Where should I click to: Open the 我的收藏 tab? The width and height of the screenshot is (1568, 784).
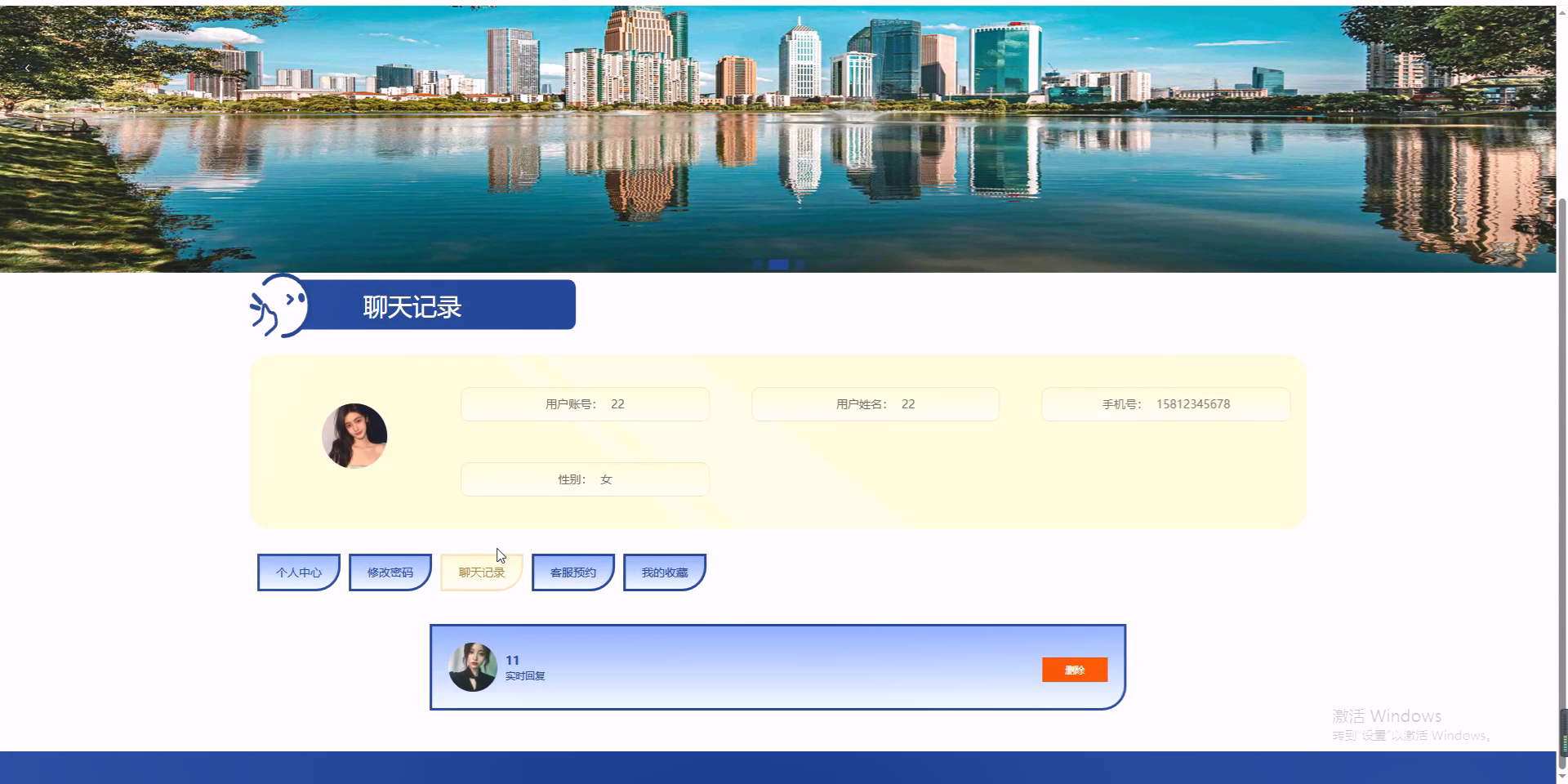(665, 572)
